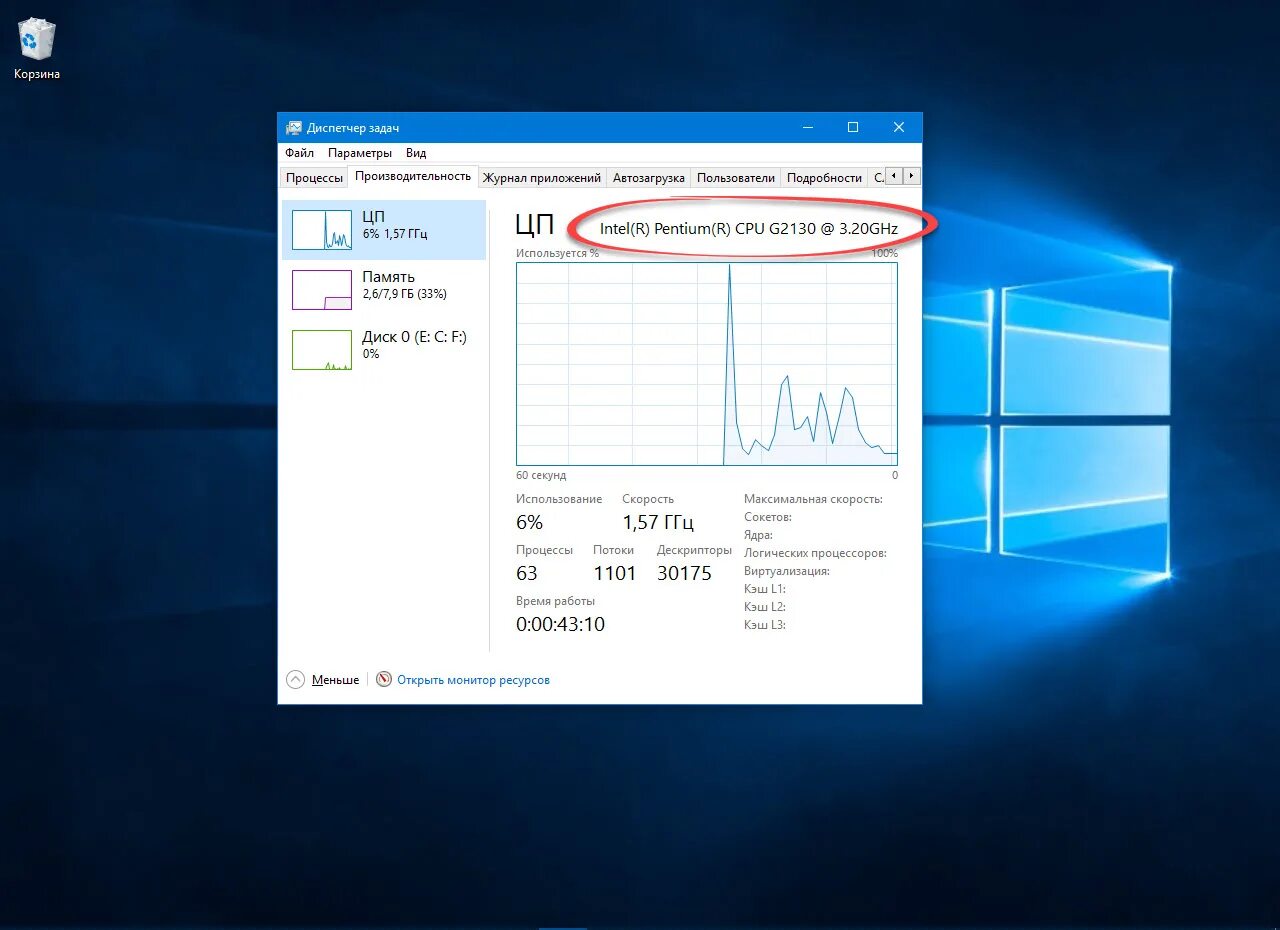Open the Recycle Bin (Корзина) desktop icon
This screenshot has height=930, width=1280.
click(x=37, y=48)
